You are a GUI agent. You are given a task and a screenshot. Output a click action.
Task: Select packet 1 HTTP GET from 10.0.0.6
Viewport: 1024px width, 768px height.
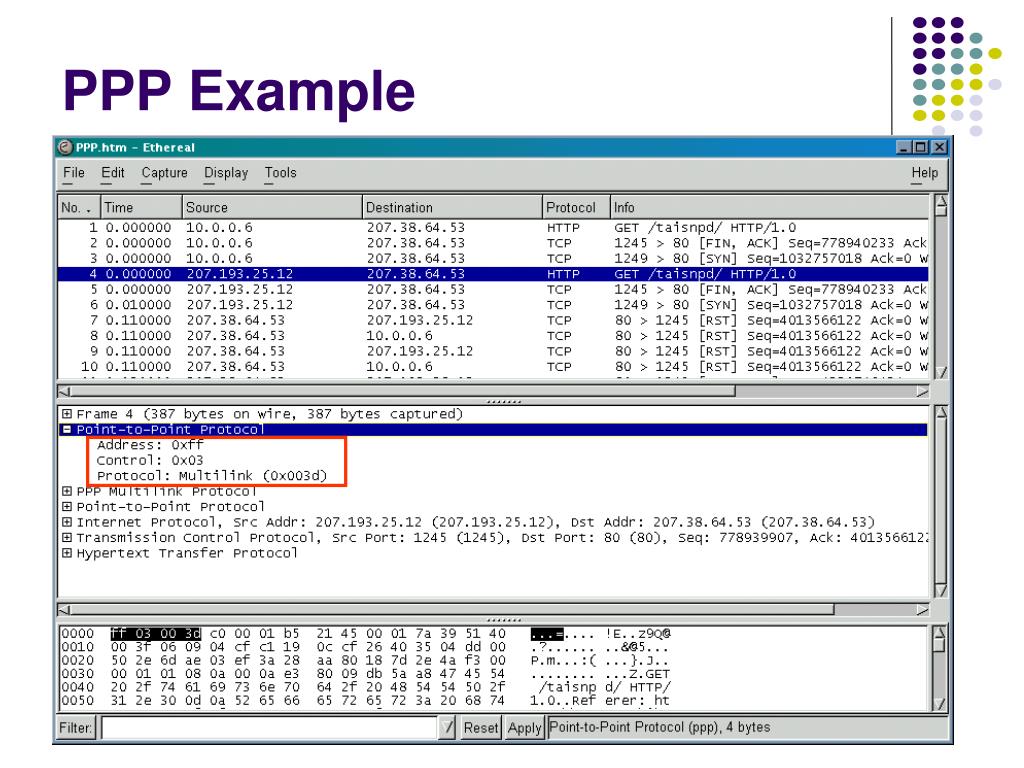click(x=493, y=228)
